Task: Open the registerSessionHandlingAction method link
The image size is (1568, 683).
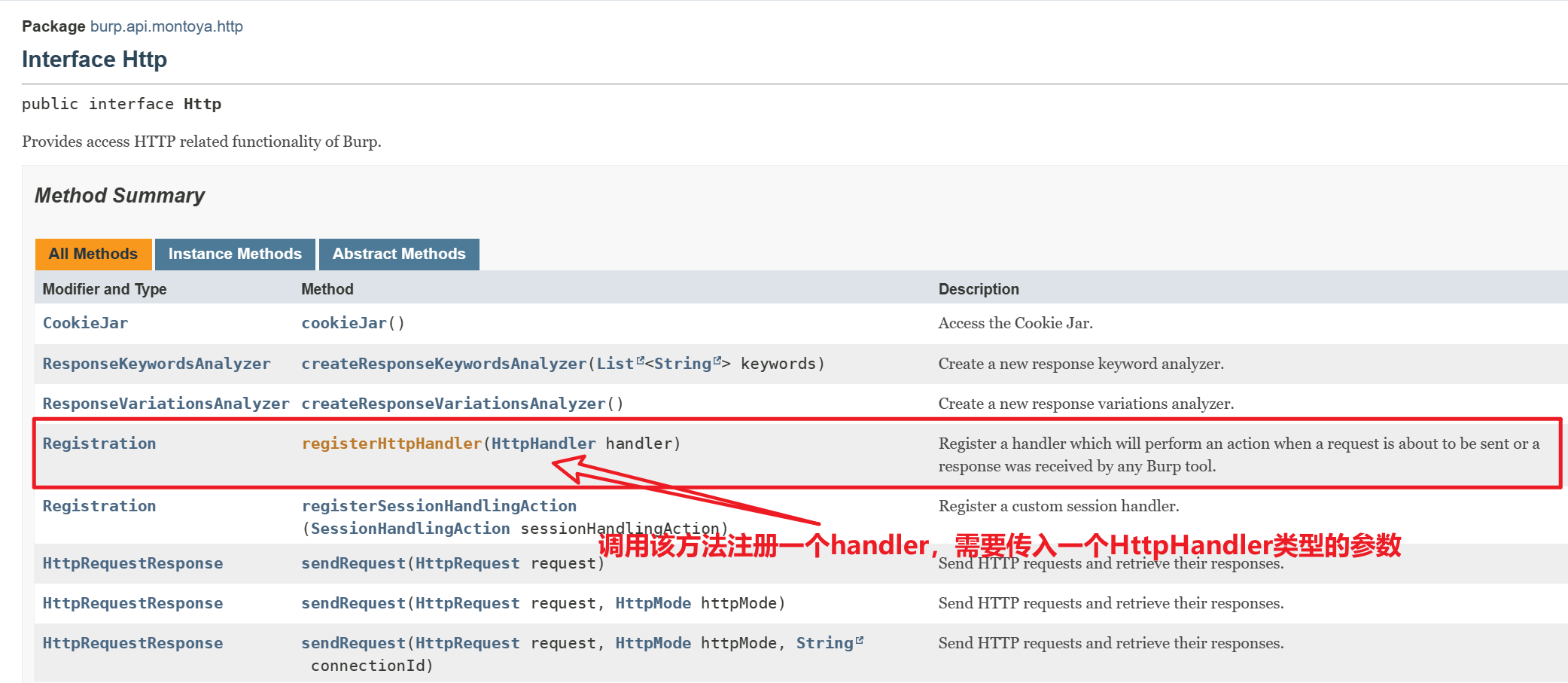Action: point(439,506)
